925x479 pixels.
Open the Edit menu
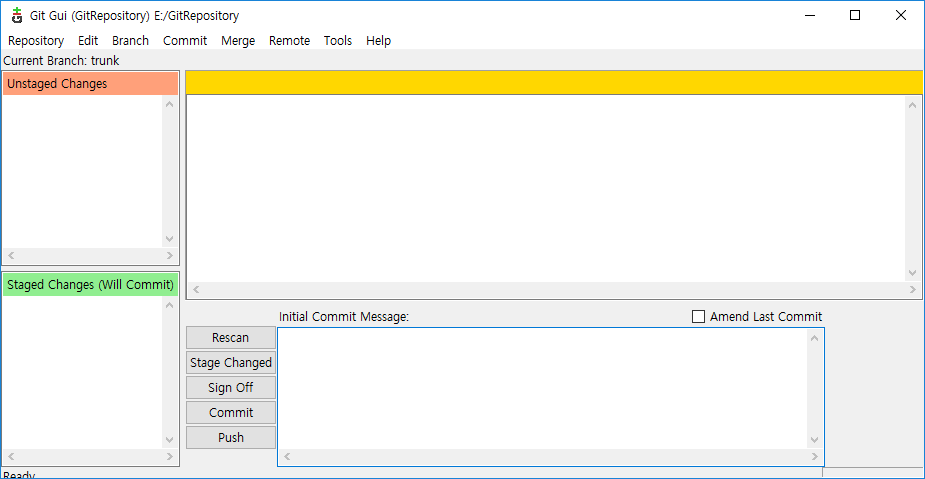coord(88,41)
